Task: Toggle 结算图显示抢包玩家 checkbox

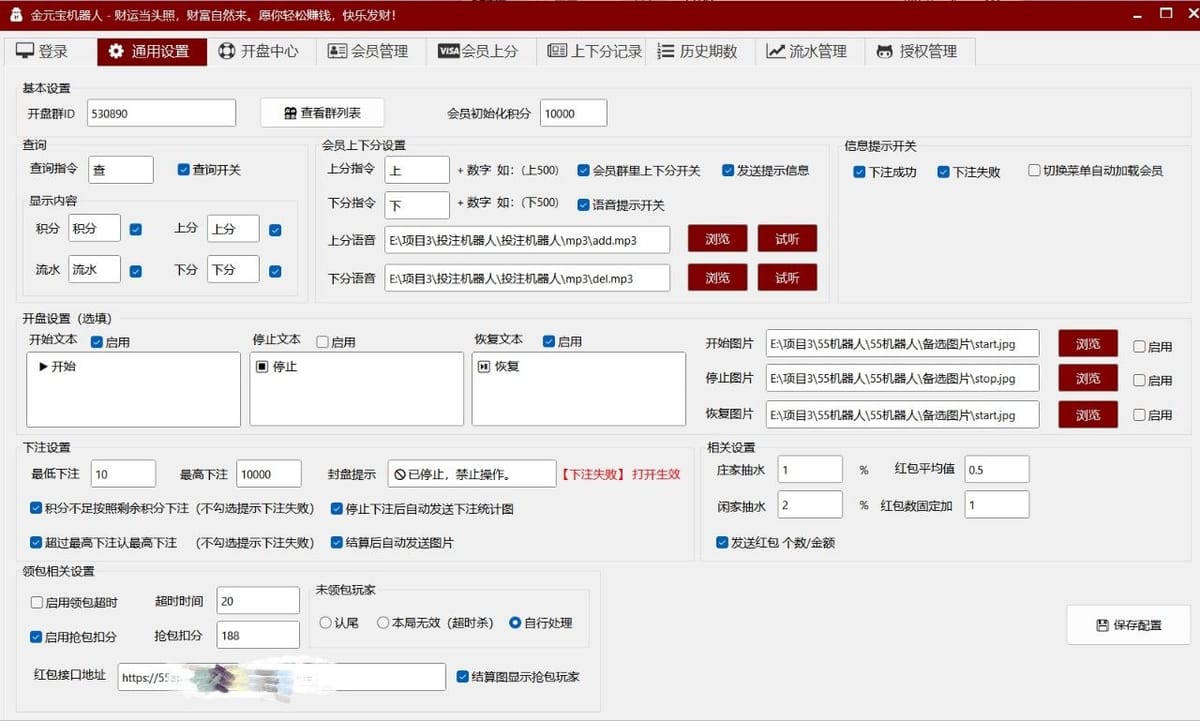Action: [462, 677]
